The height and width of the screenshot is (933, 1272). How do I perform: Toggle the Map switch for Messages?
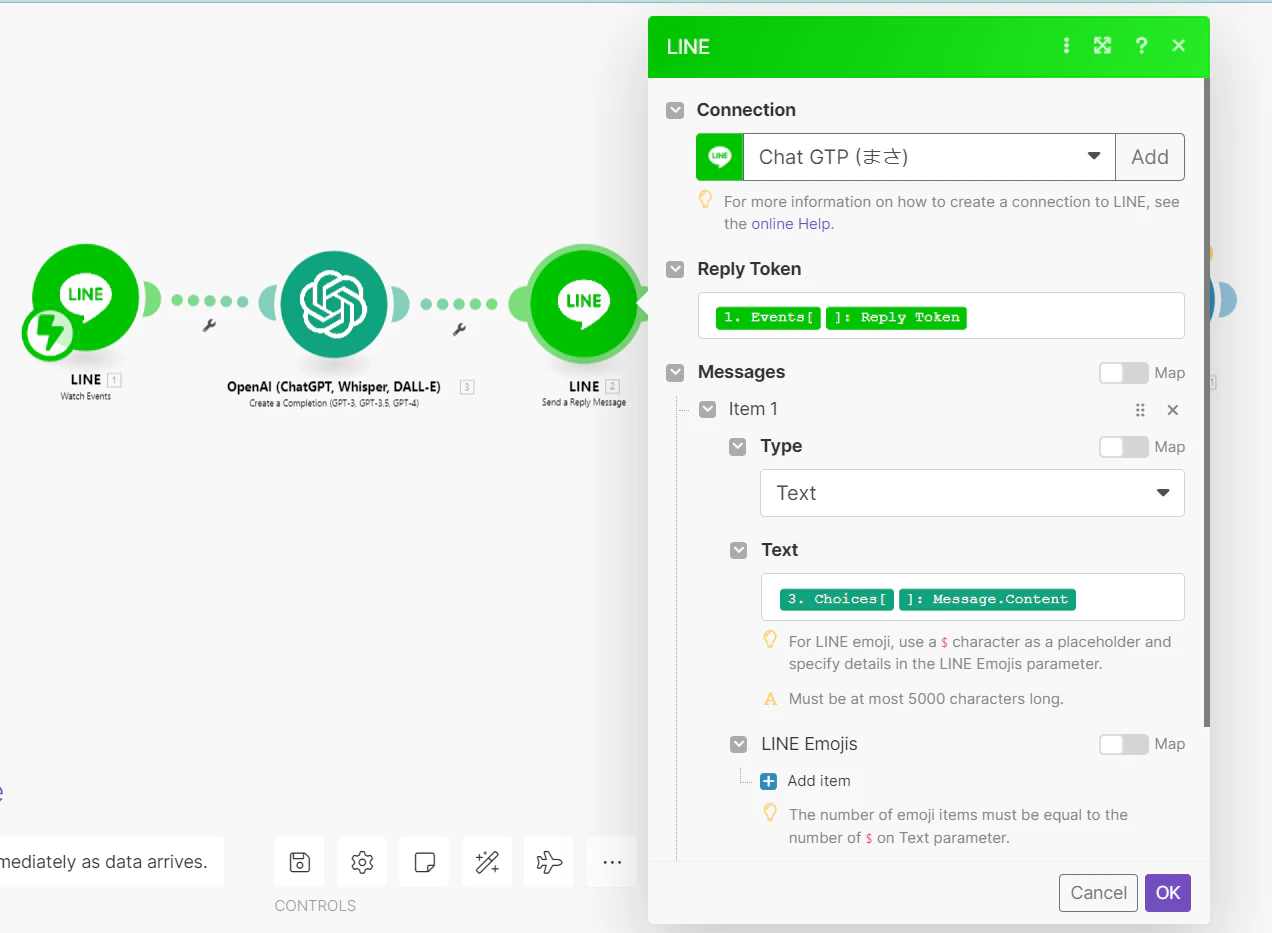pos(1124,373)
